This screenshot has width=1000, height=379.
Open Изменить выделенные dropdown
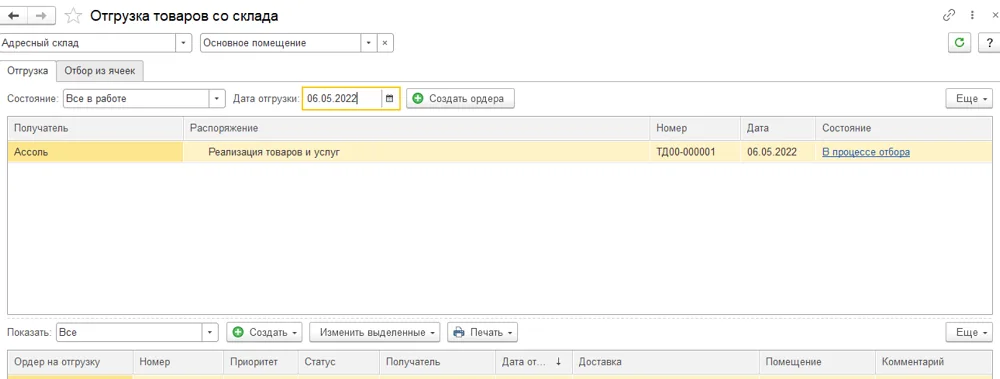click(375, 332)
